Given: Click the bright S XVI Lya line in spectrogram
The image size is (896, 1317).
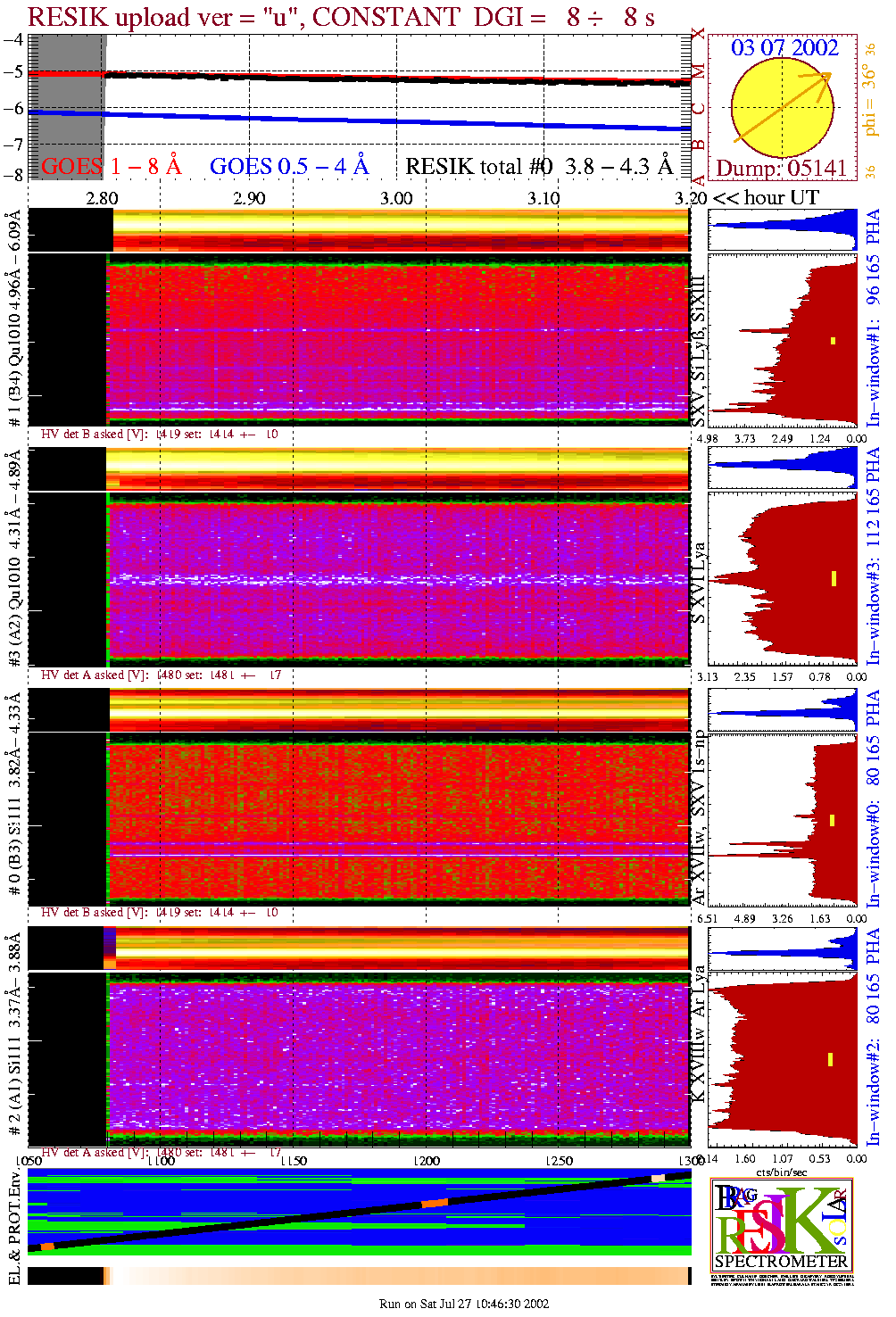Looking at the screenshot, I should point(397,579).
